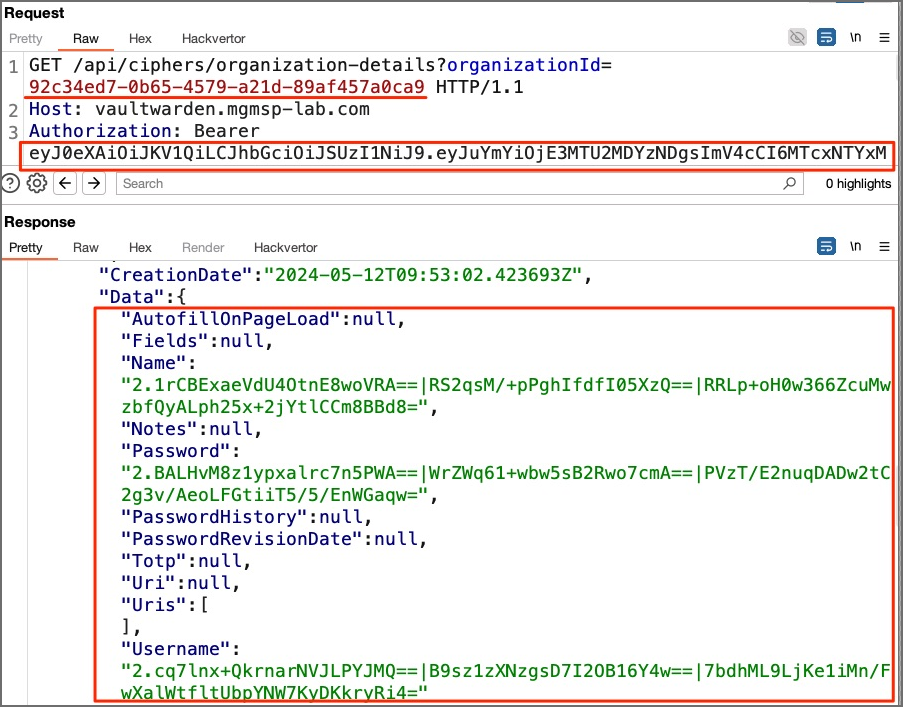Toggle line wrap icon in Response panel

coord(826,246)
